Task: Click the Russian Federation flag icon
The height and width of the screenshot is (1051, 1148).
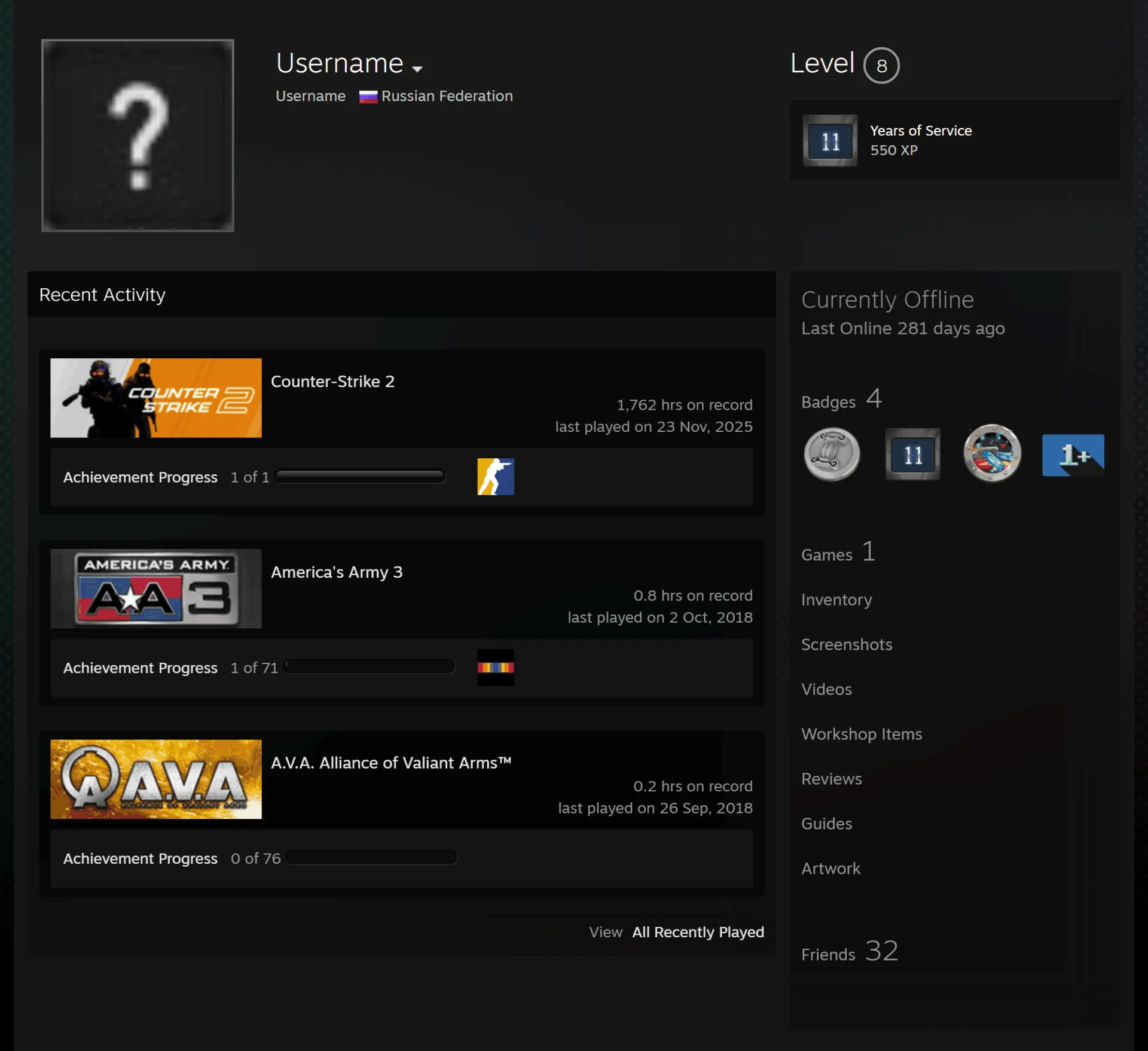Action: [368, 96]
